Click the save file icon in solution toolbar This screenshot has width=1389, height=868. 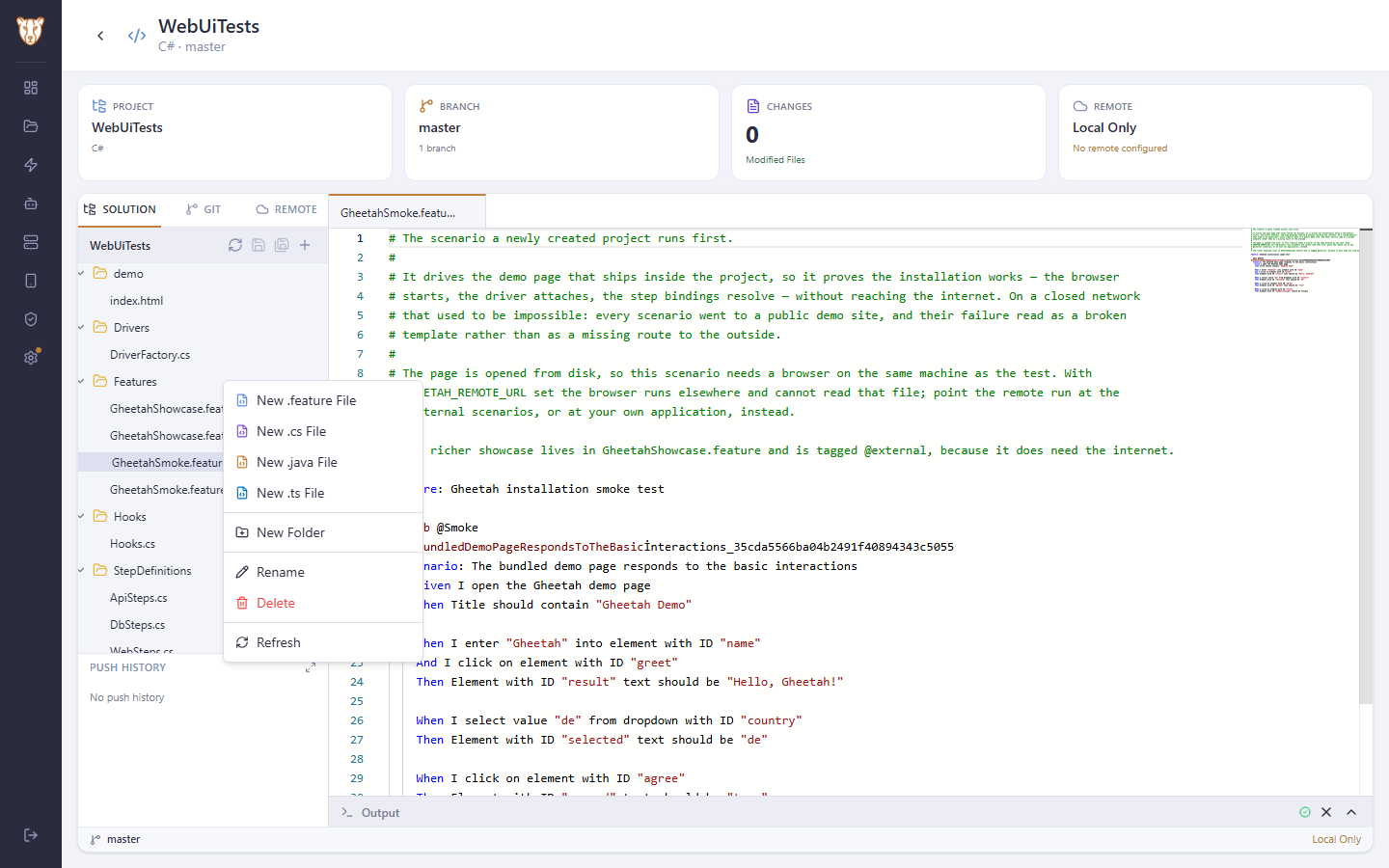(259, 245)
